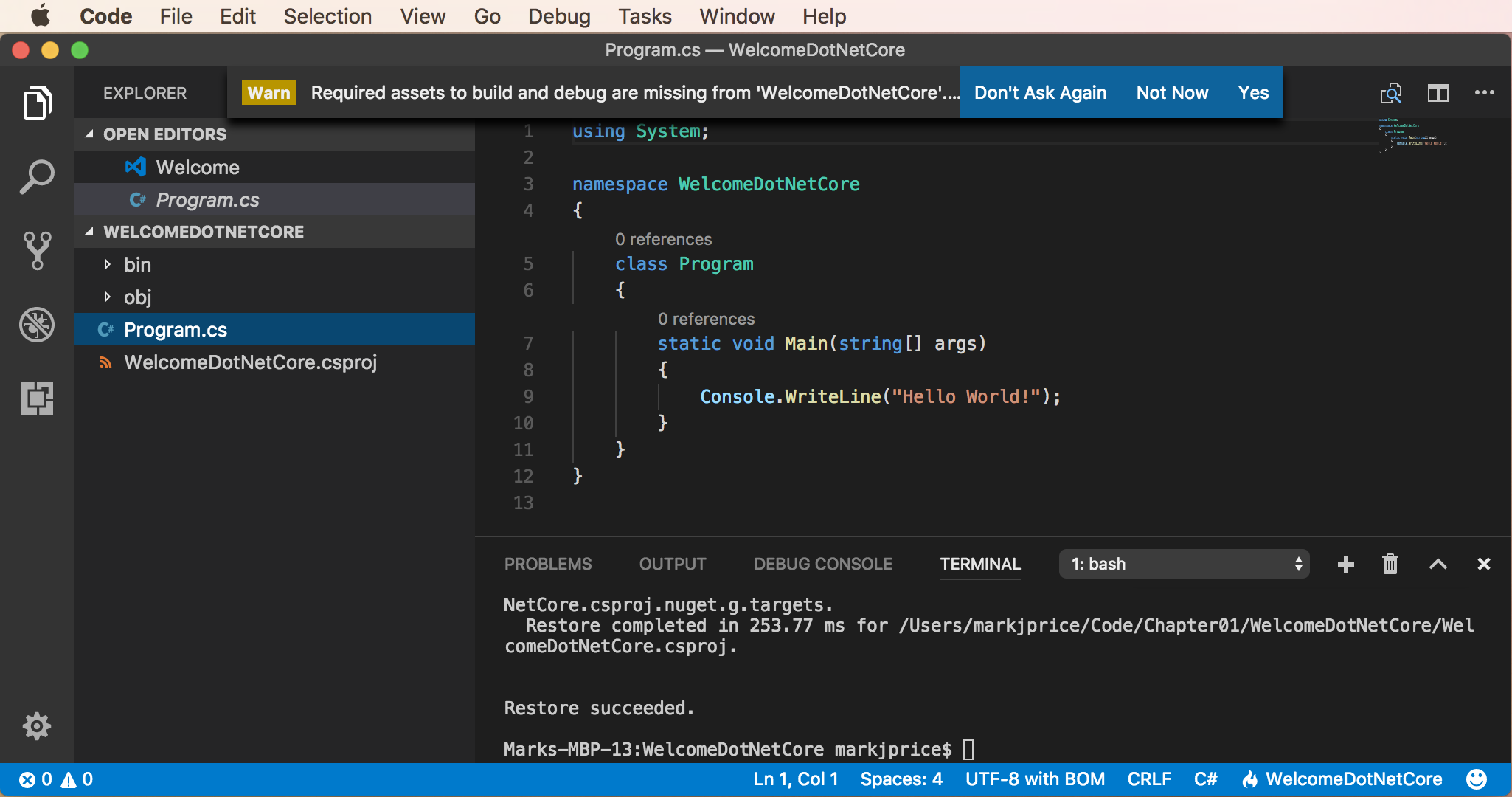This screenshot has height=797, width=1512.
Task: Switch to the Debug Console tab
Action: (x=823, y=565)
